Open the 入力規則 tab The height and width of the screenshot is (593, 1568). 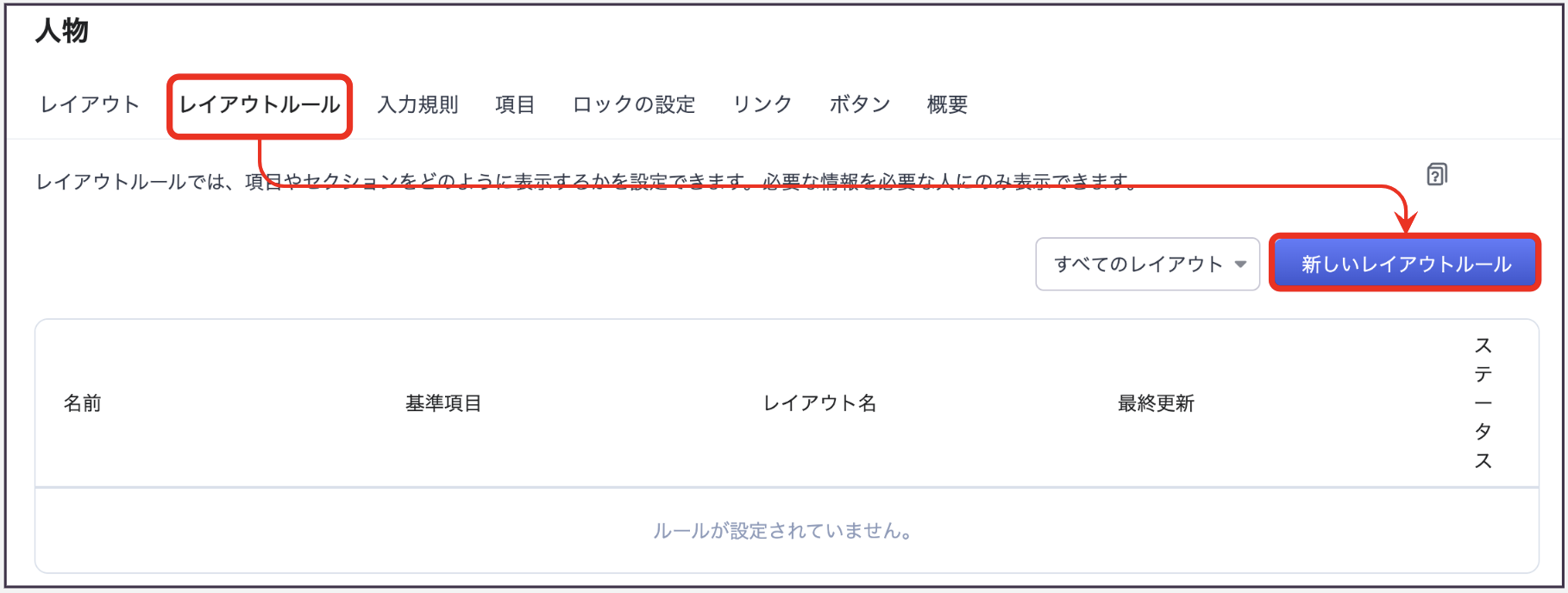pos(417,105)
